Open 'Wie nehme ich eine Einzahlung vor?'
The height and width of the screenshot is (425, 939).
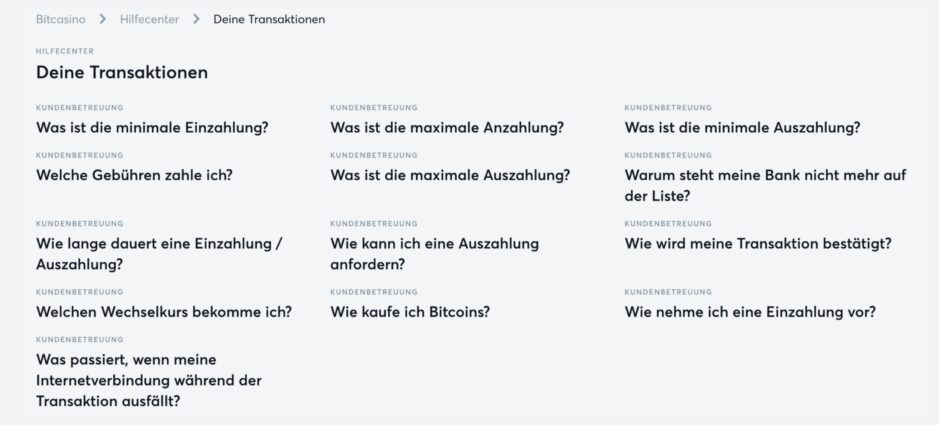[x=750, y=312]
